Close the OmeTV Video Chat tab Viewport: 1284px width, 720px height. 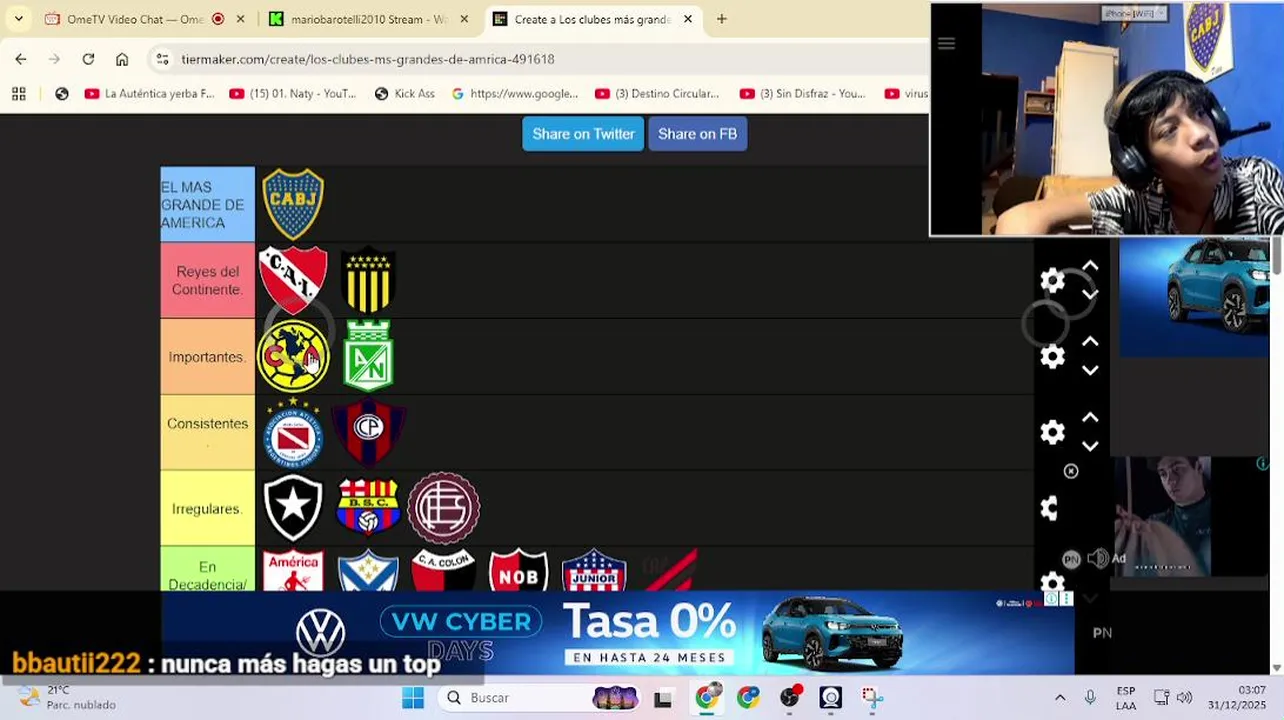point(241,19)
